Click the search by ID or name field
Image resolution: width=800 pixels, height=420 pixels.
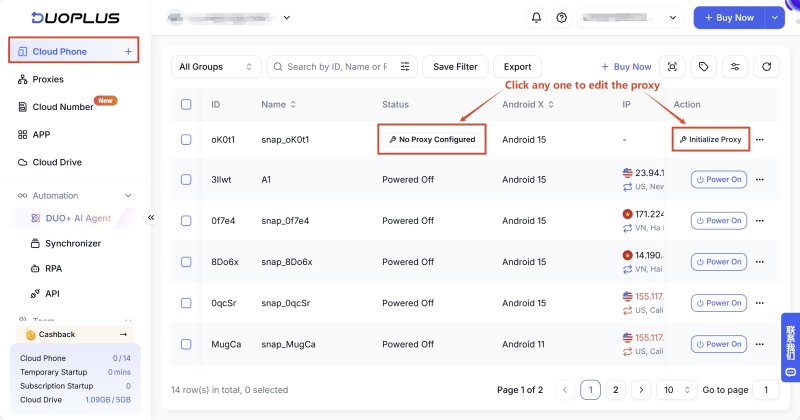337,67
